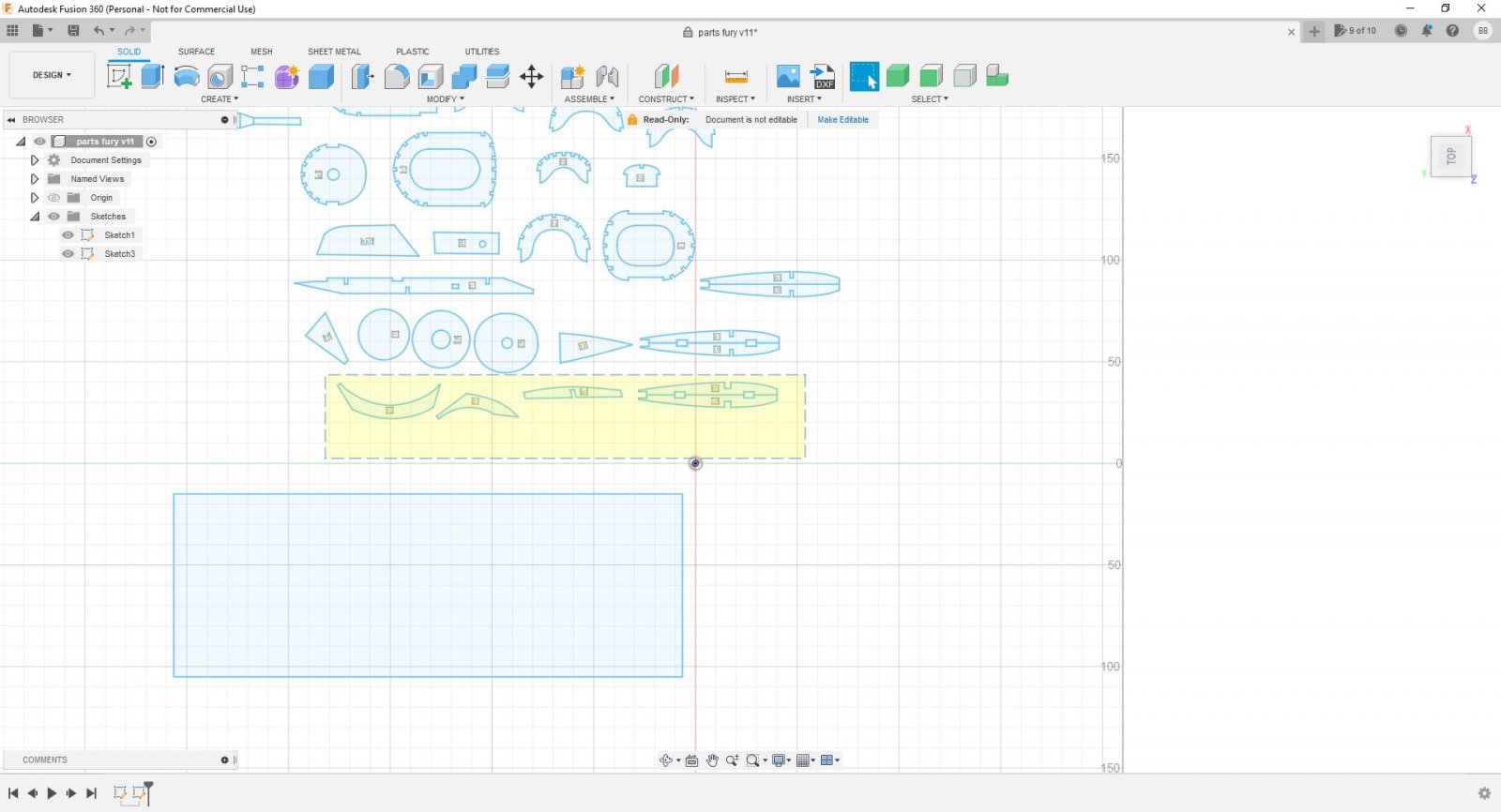Jump to the timeline beginning
Screen dimensions: 1501x812
(13, 793)
